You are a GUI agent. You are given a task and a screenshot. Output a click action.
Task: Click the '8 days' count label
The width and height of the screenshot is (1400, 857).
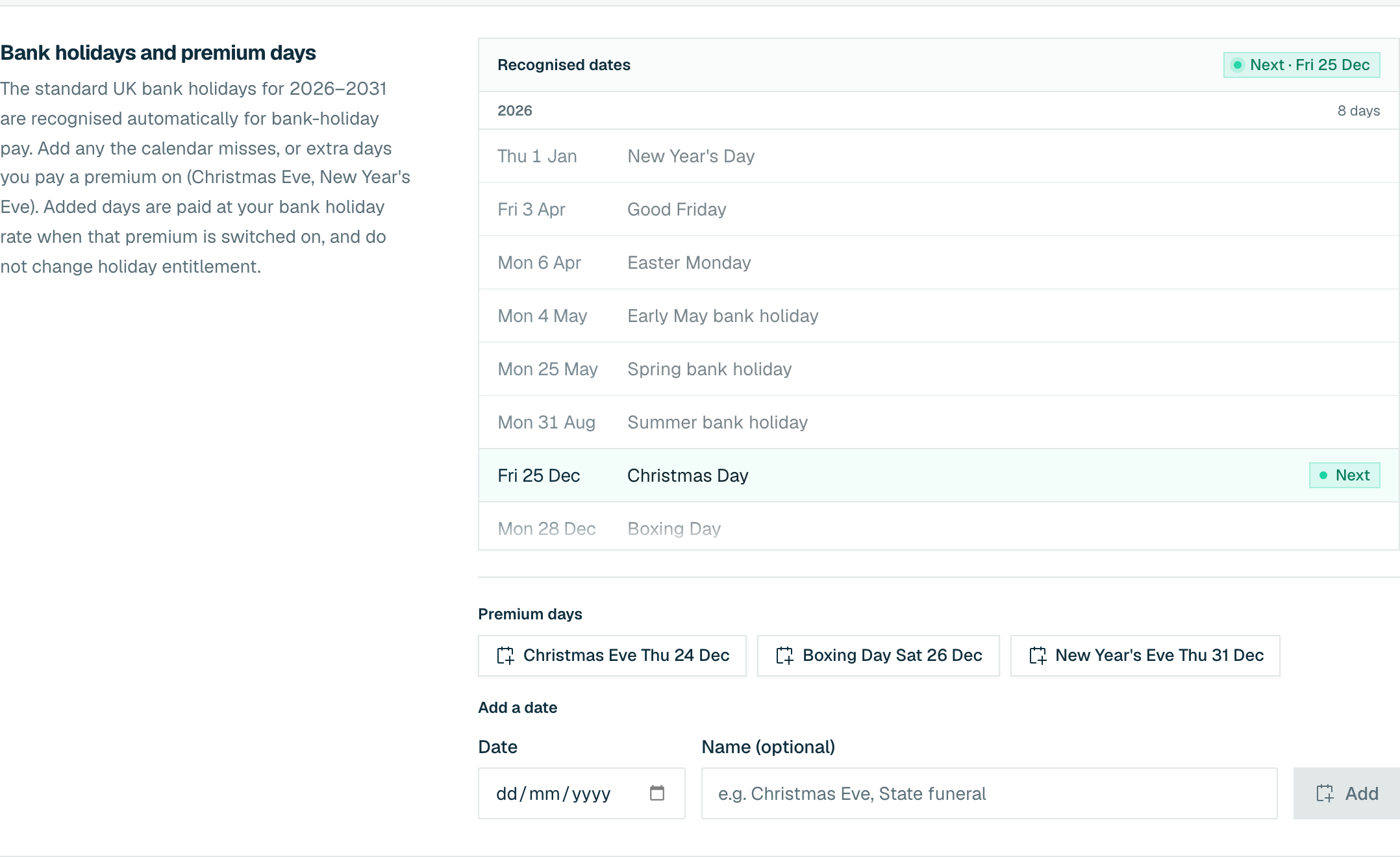pyautogui.click(x=1358, y=110)
